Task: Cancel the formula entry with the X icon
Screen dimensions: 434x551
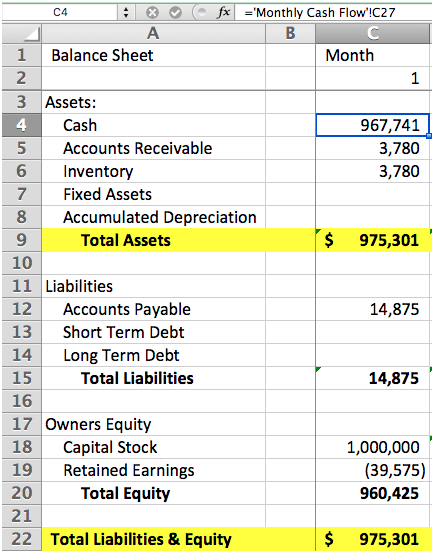Action: pyautogui.click(x=153, y=13)
